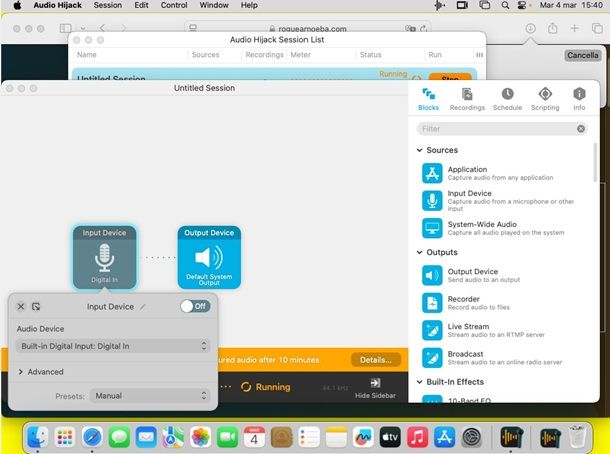Detach the Input Device popover window
Image resolution: width=610 pixels, height=454 pixels.
pos(36,307)
